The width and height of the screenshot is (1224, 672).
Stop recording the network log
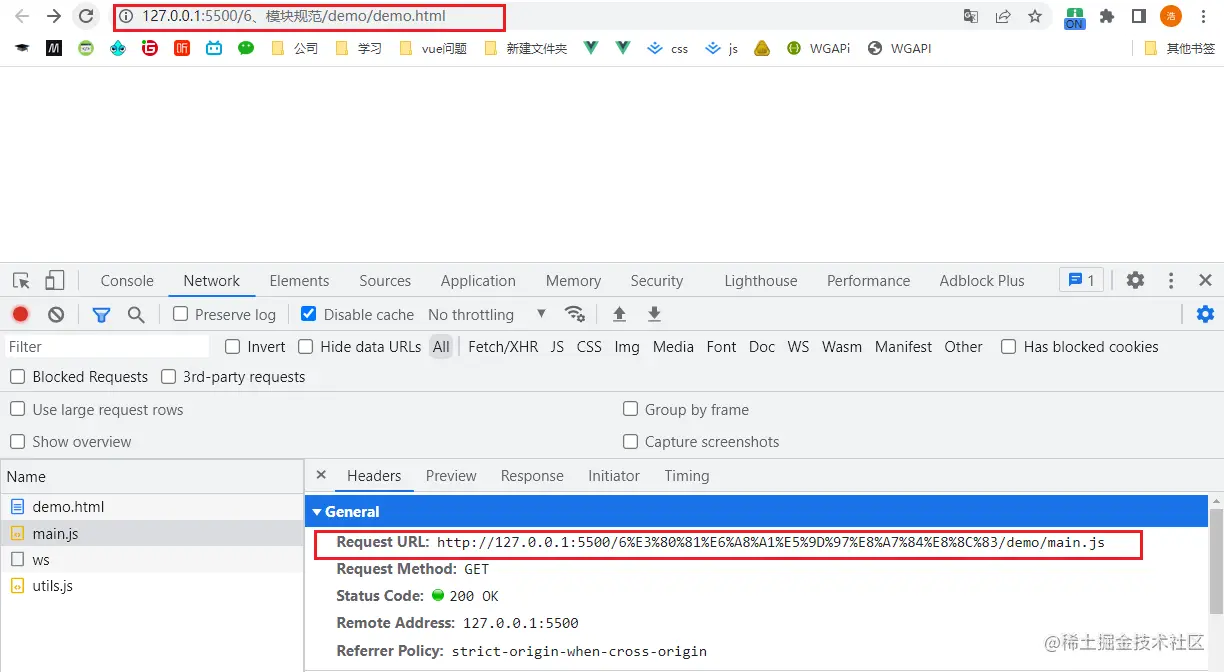click(x=21, y=314)
